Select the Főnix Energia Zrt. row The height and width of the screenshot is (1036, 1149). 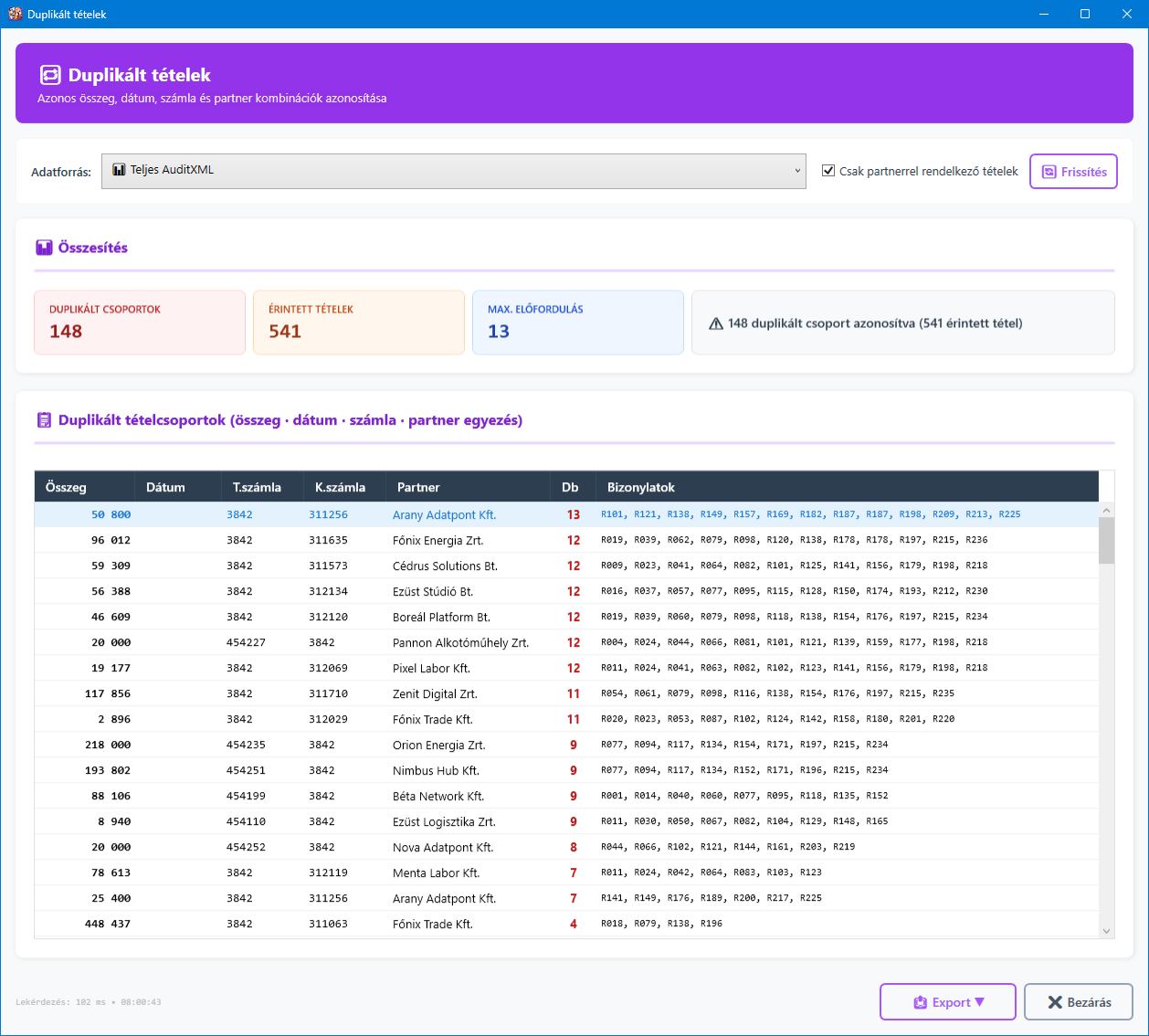click(x=437, y=540)
